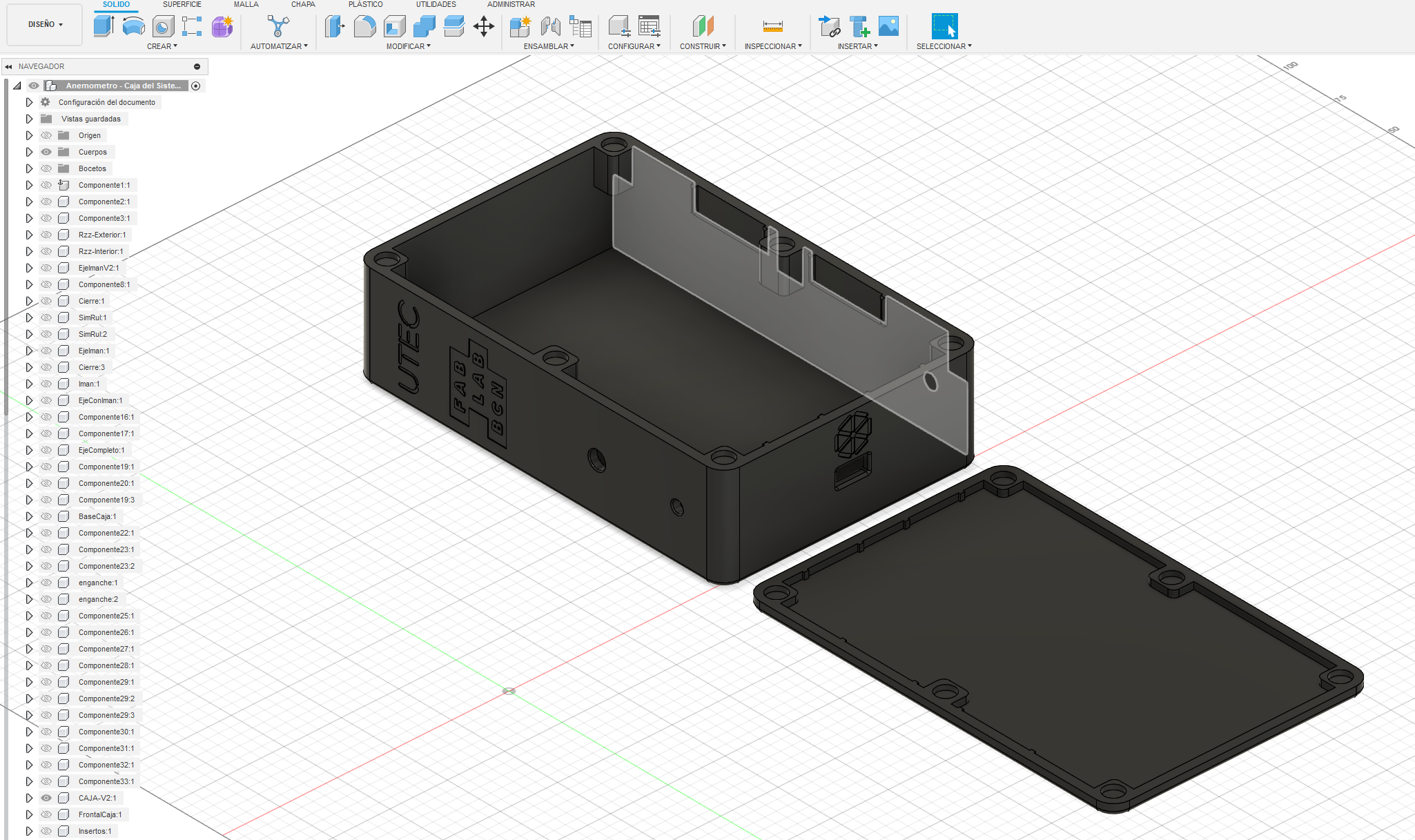Image resolution: width=1415 pixels, height=840 pixels.
Task: Click the Measure ruler icon
Action: click(772, 26)
